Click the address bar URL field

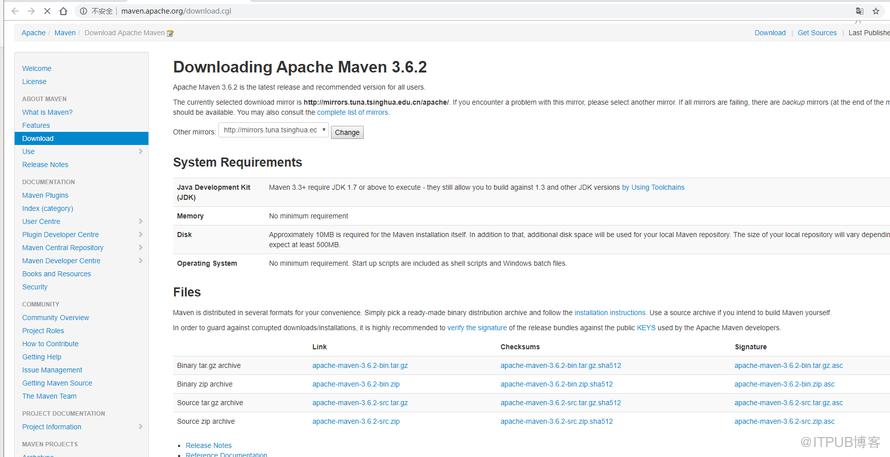(454, 11)
